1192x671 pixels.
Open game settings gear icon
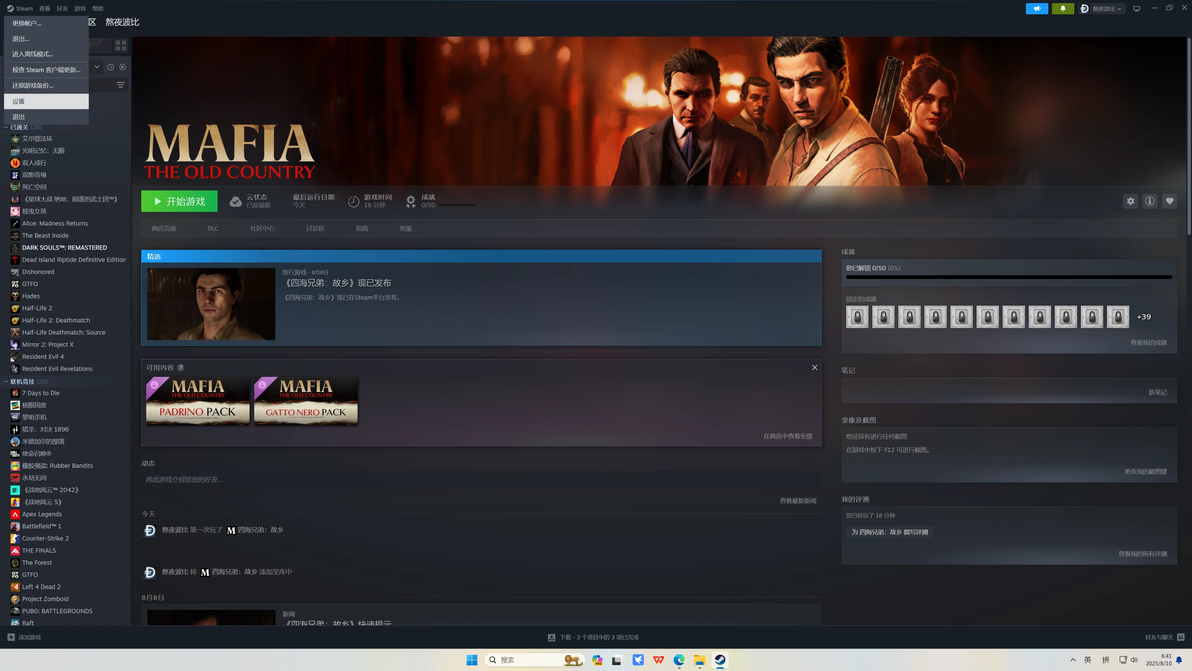tap(1130, 201)
